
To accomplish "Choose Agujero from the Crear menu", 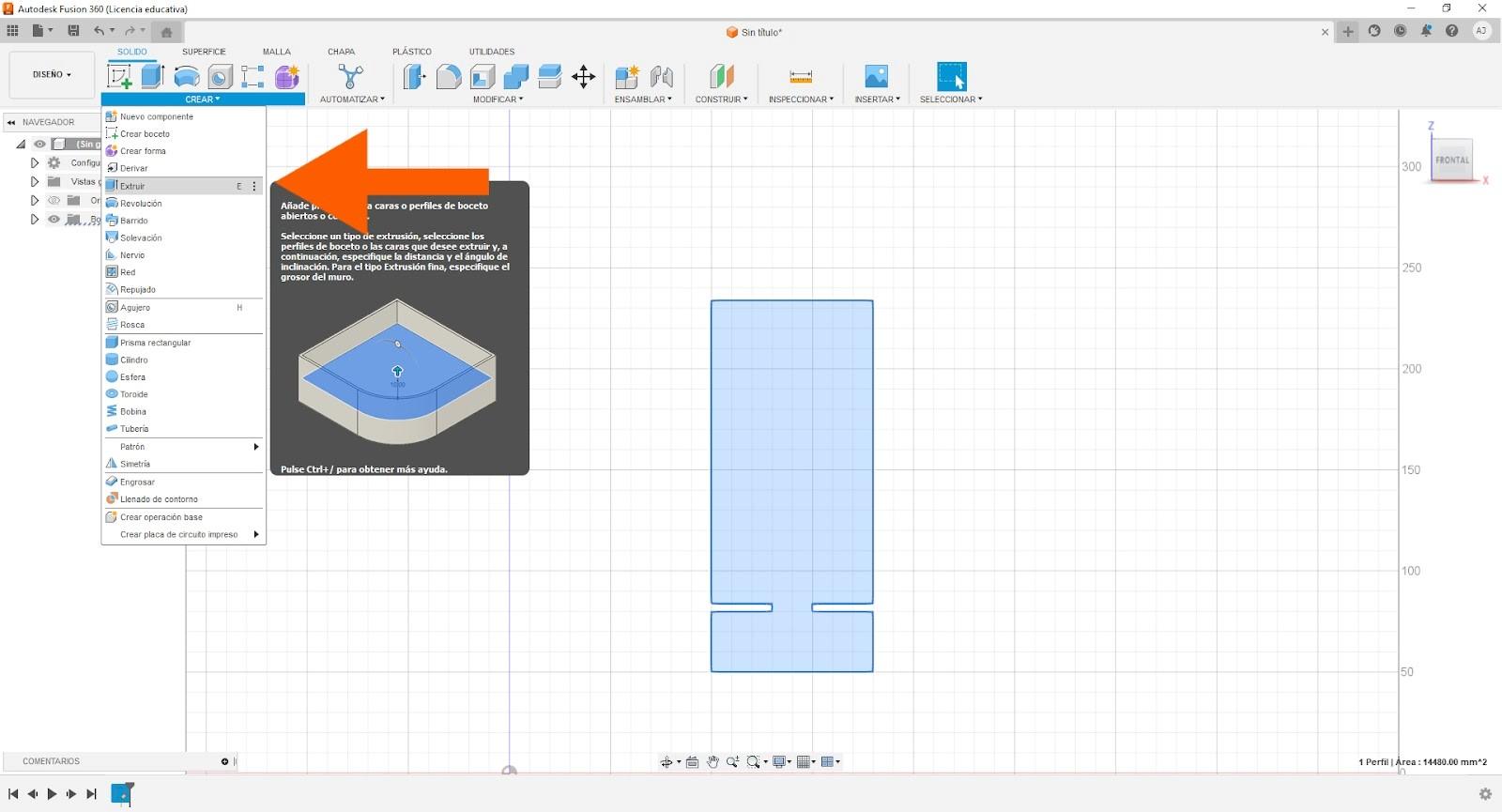I will tap(183, 308).
